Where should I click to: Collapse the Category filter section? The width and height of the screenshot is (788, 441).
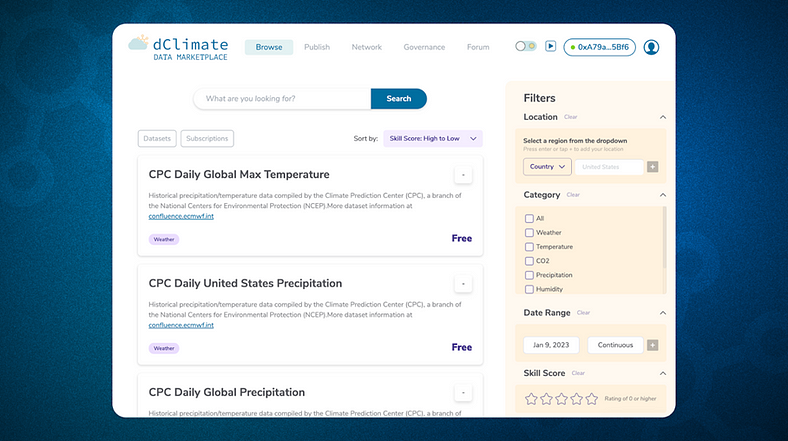point(663,195)
